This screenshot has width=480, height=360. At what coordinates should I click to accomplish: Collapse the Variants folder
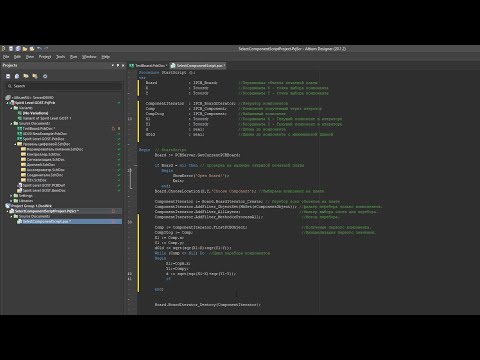(11, 108)
